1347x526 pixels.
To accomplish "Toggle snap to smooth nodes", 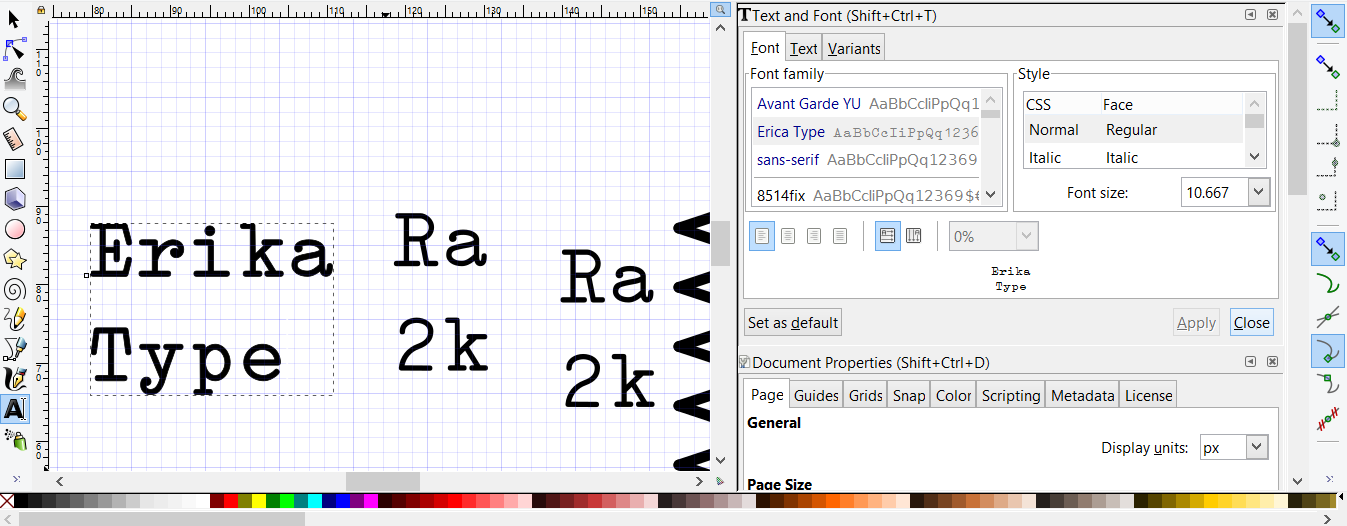I will 1328,384.
